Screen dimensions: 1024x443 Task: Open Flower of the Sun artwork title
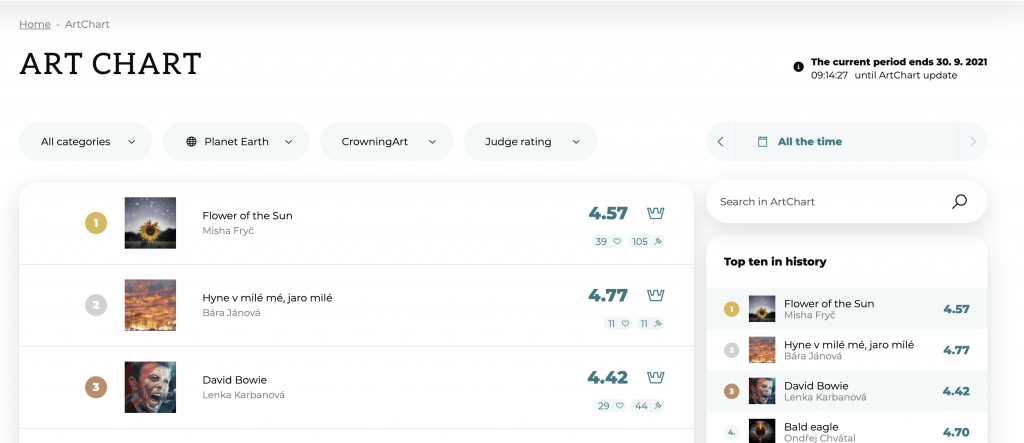pos(247,215)
